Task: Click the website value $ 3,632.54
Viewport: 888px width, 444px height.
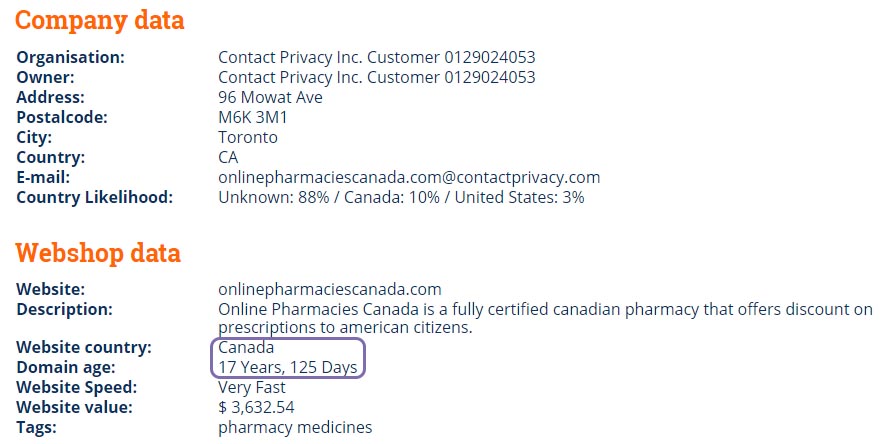Action: (x=257, y=407)
